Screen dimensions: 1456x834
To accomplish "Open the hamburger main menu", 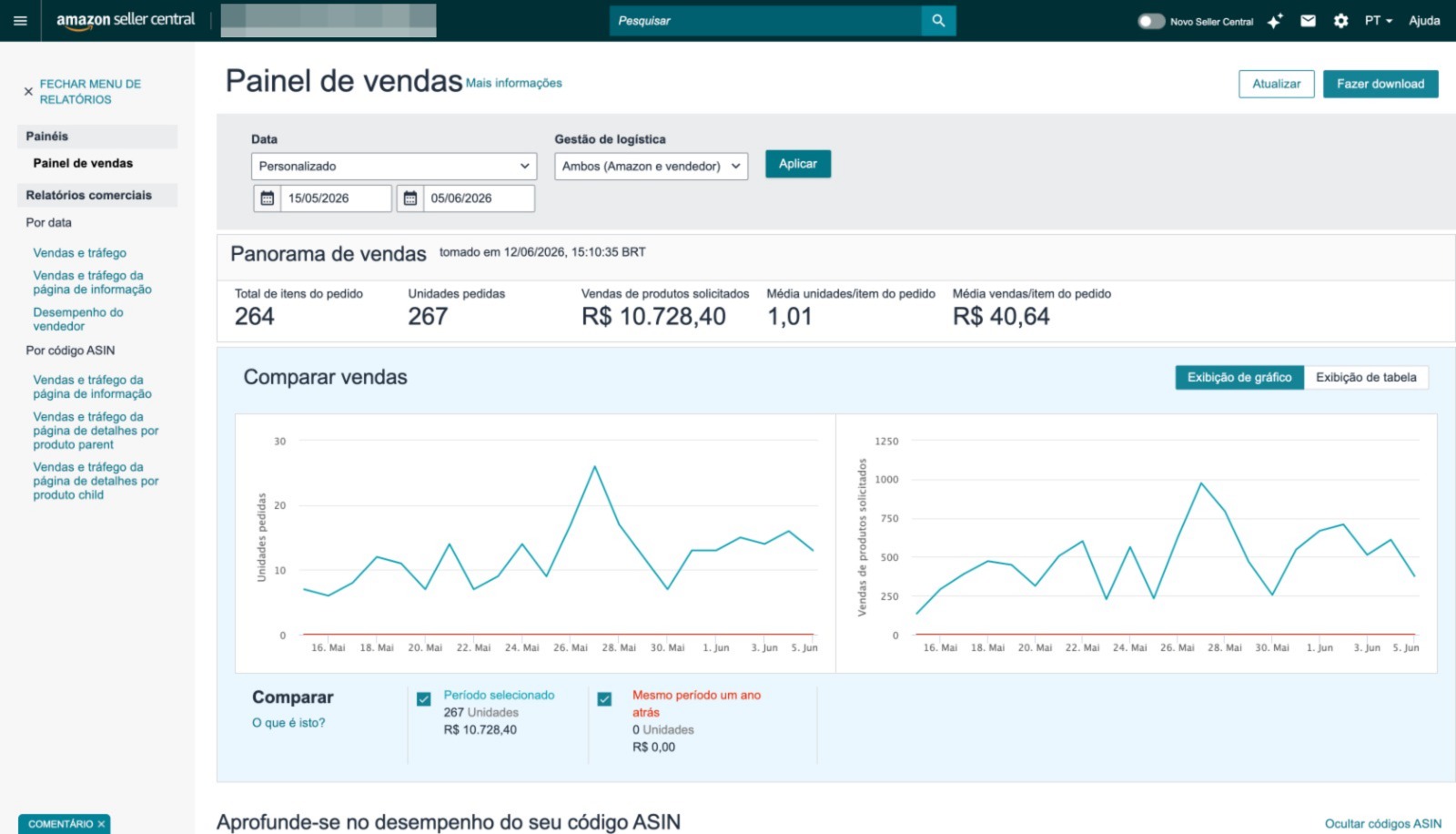I will [x=20, y=20].
